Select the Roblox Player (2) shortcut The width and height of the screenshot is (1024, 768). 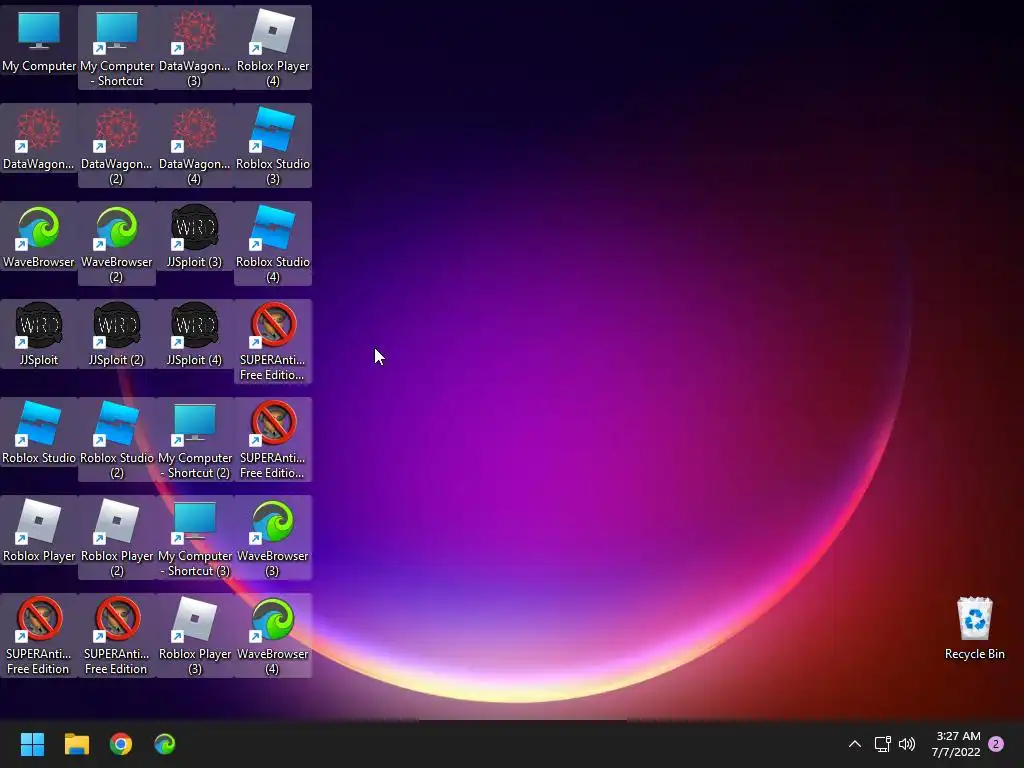[x=117, y=537]
